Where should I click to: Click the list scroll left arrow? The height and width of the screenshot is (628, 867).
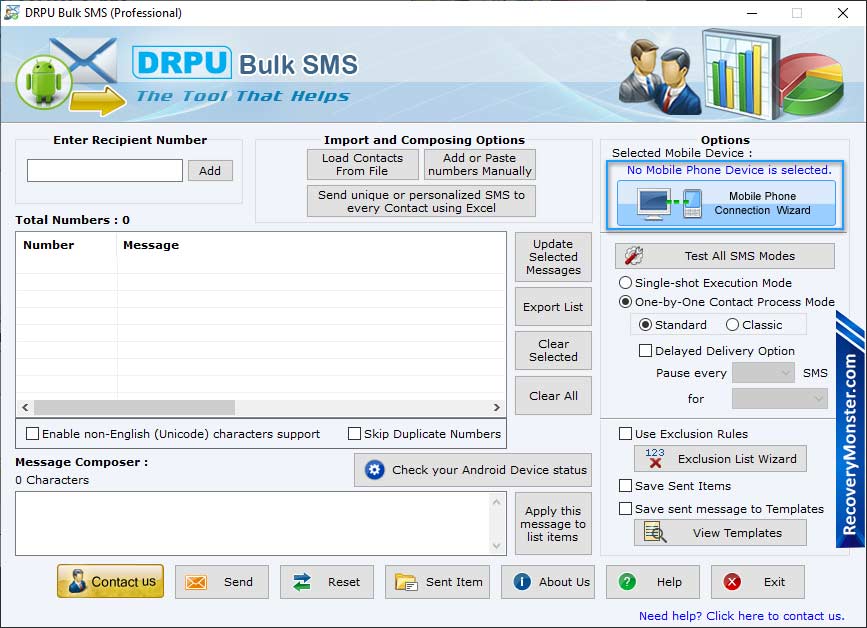tap(25, 407)
